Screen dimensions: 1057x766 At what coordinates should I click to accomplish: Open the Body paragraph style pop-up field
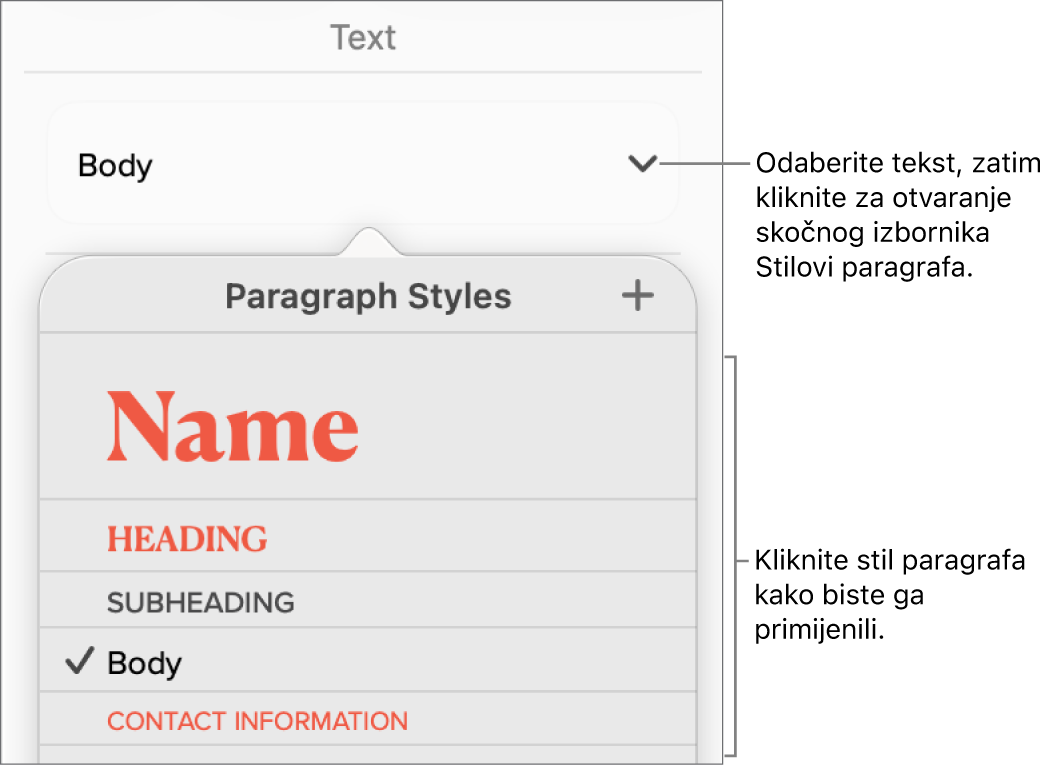362,164
